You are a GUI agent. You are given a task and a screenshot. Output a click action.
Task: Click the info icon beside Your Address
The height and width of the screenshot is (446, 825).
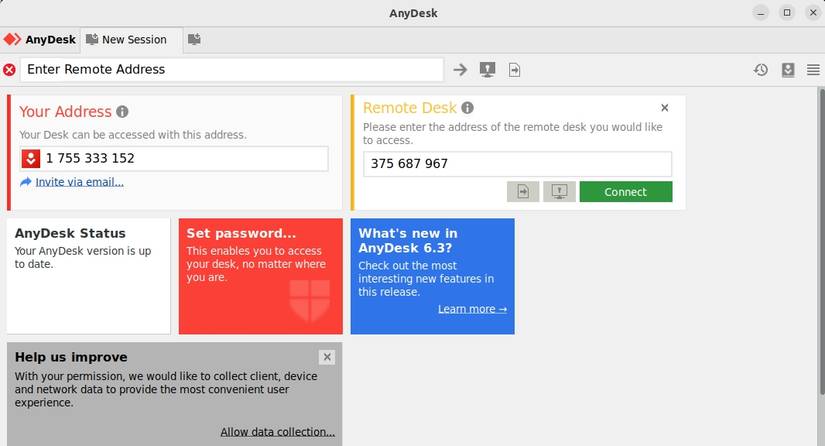click(x=122, y=112)
